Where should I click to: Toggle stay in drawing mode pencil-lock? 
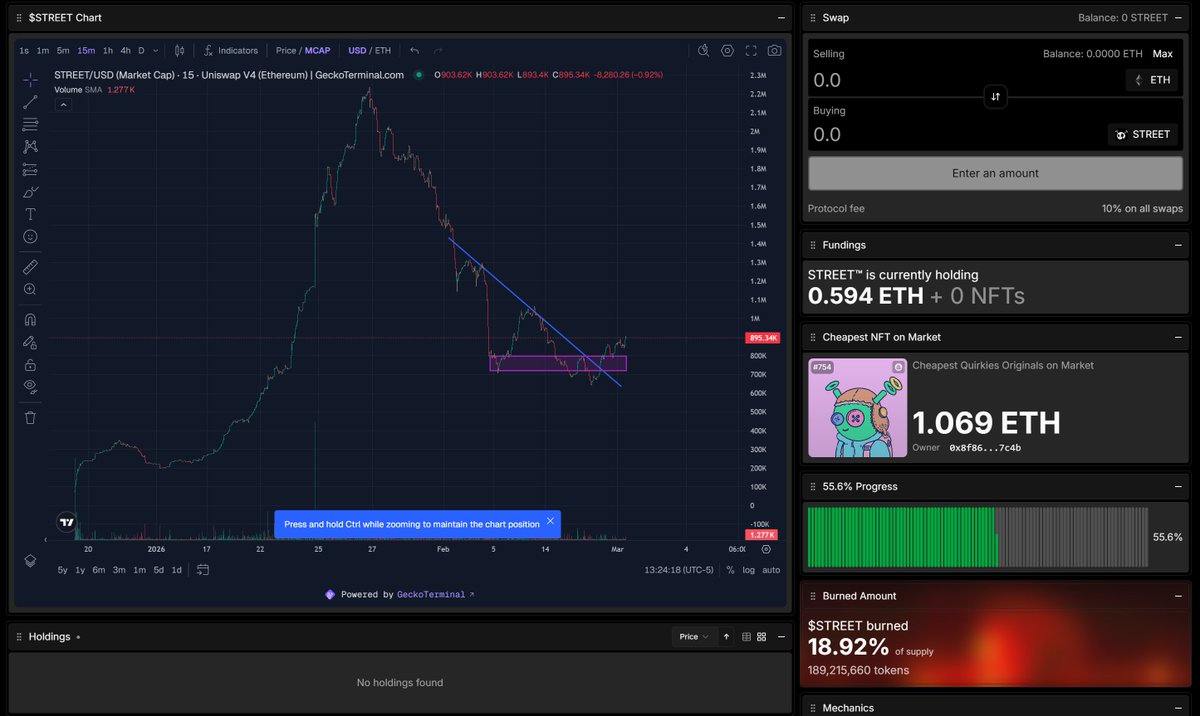point(30,342)
